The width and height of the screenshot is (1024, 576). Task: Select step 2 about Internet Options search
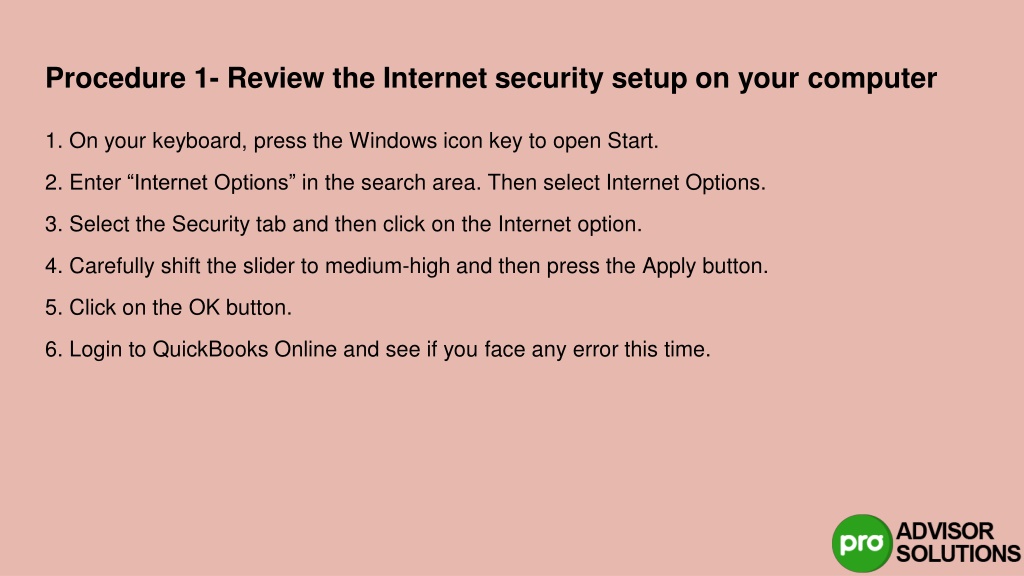point(406,183)
